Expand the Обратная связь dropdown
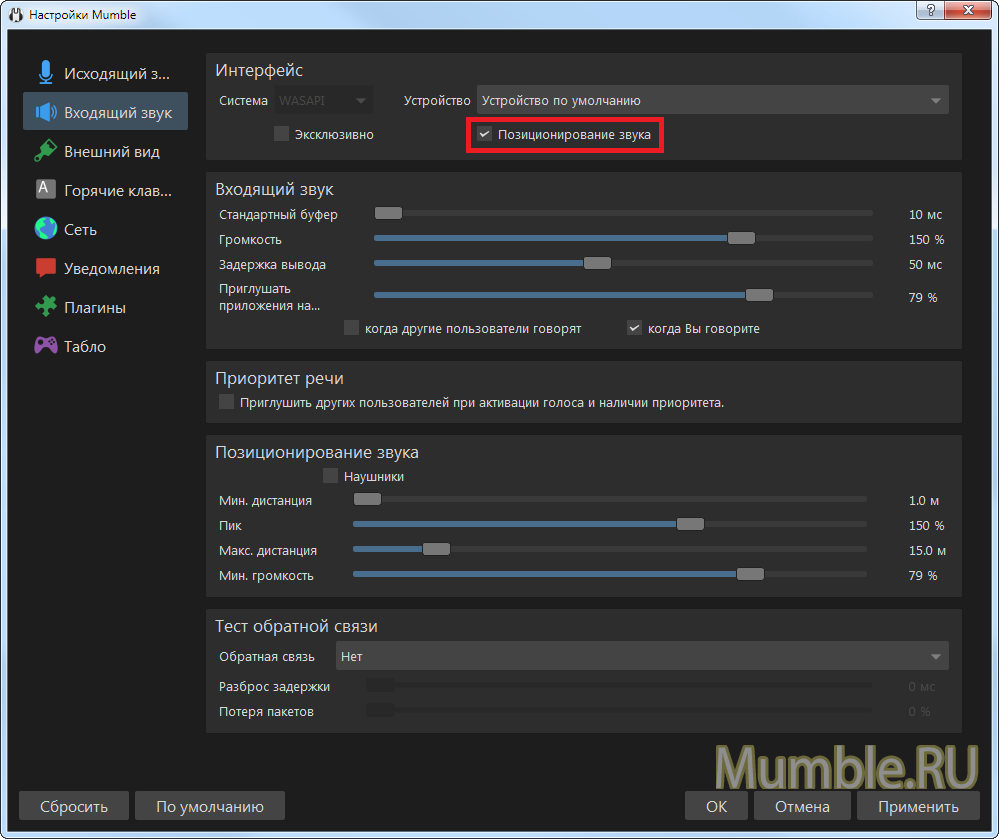Image resolution: width=999 pixels, height=839 pixels. pyautogui.click(x=641, y=657)
